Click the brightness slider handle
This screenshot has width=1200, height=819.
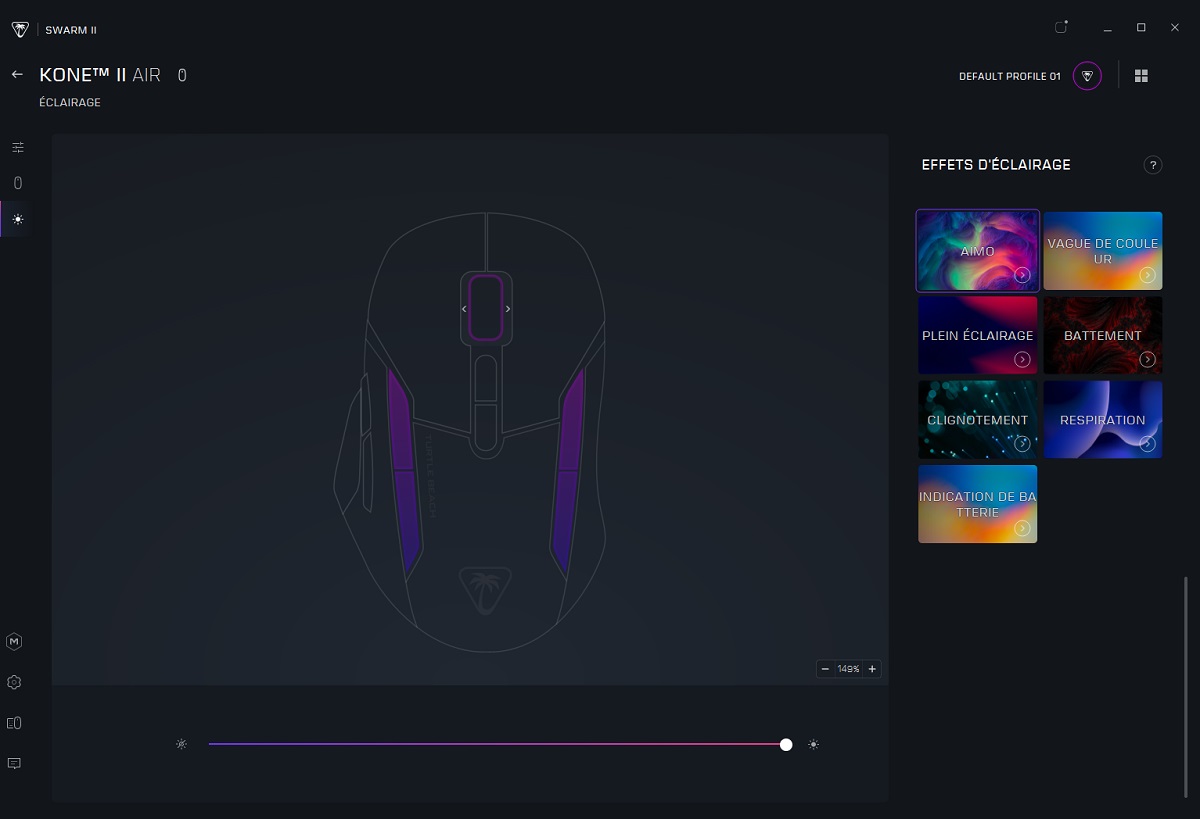tap(786, 744)
